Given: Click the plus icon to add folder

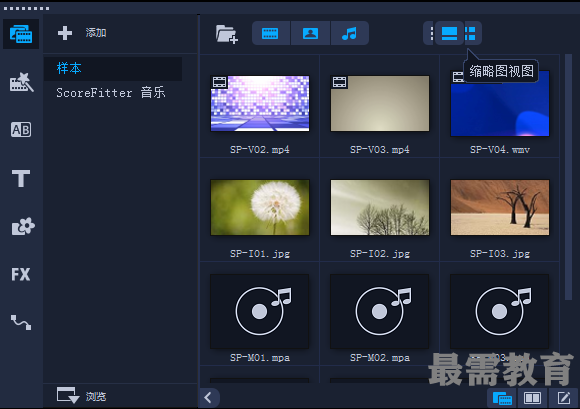Looking at the screenshot, I should tap(65, 33).
